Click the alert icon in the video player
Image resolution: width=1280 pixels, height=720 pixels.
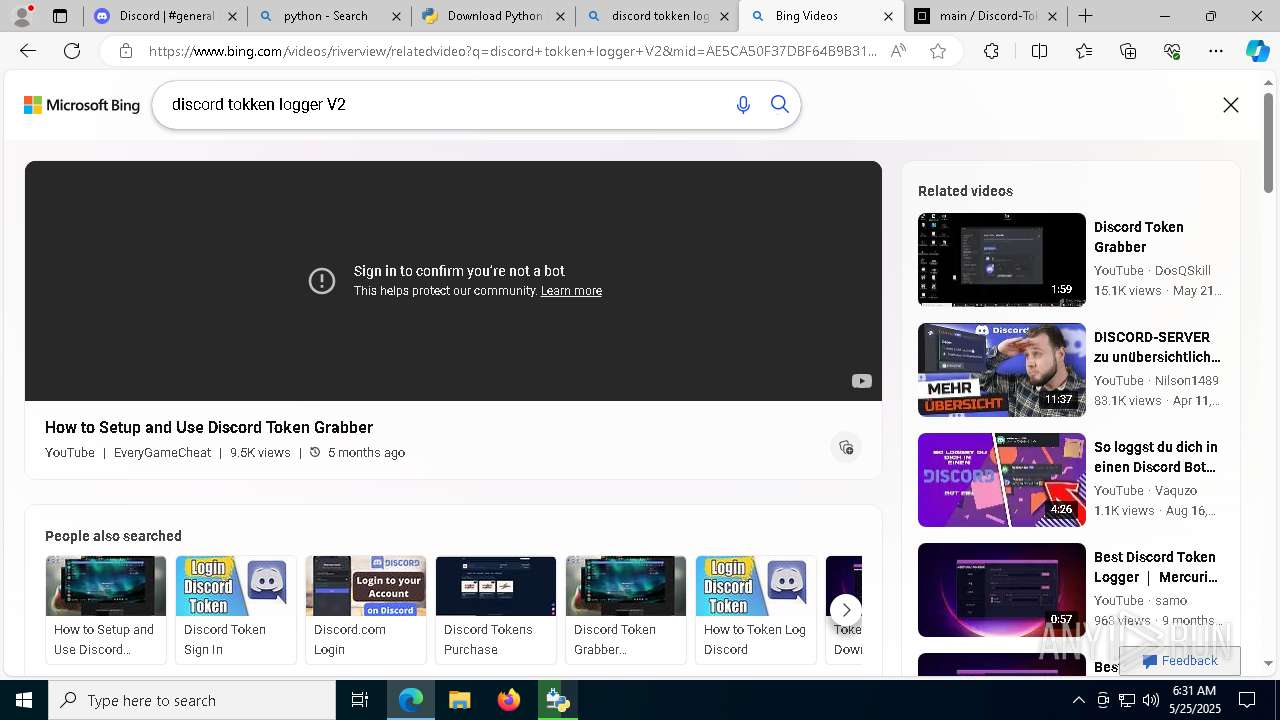(322, 281)
